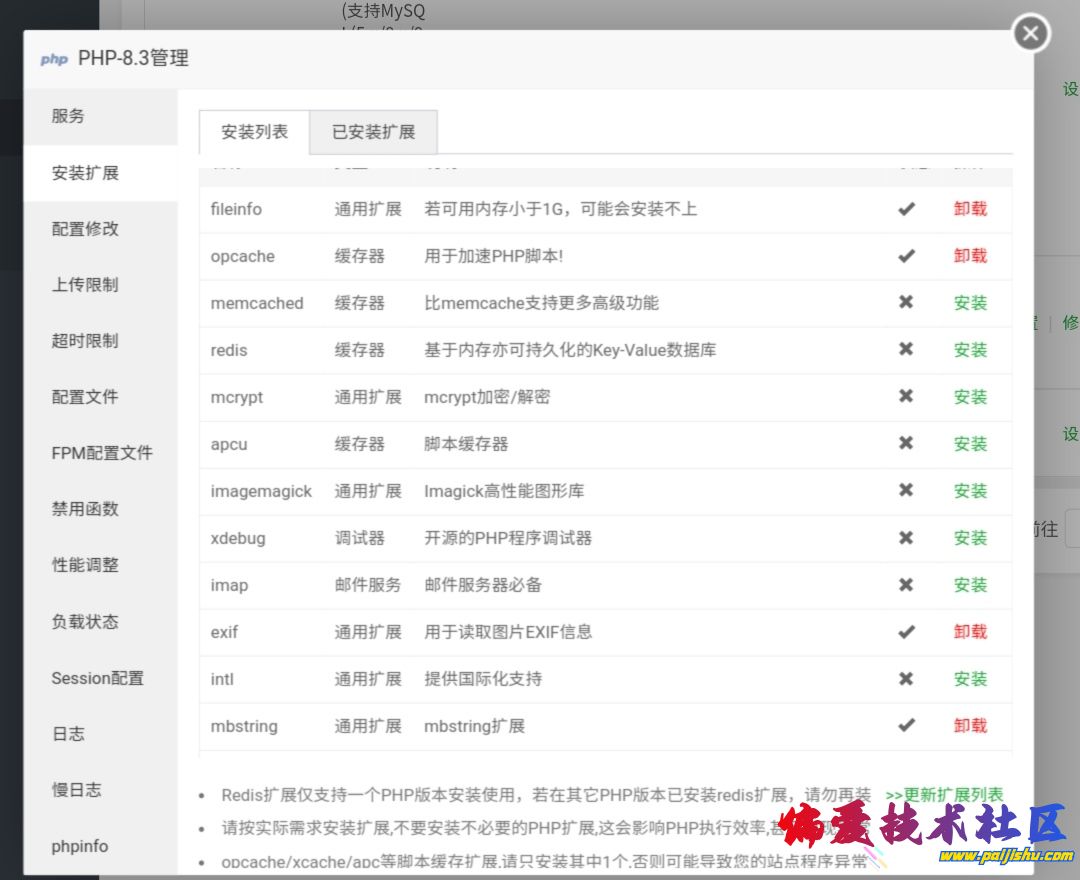Click the mbstring extension name
The width and height of the screenshot is (1080, 880).
coord(244,726)
